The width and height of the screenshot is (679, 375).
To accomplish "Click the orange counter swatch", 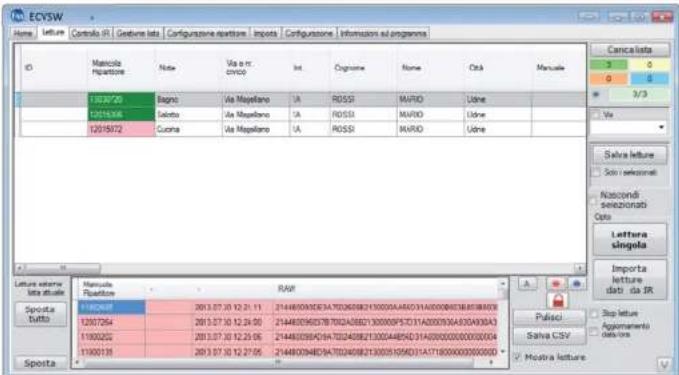I will (x=609, y=79).
